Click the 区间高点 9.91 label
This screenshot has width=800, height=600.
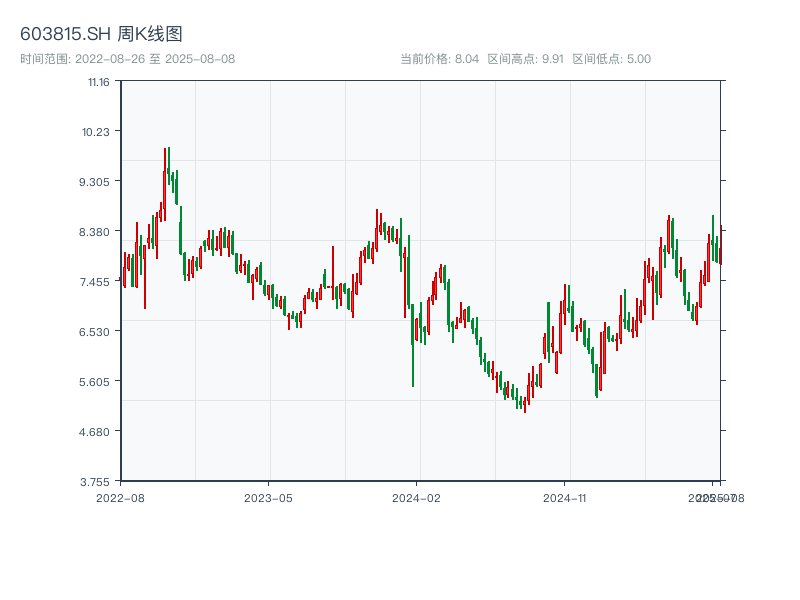tap(525, 59)
